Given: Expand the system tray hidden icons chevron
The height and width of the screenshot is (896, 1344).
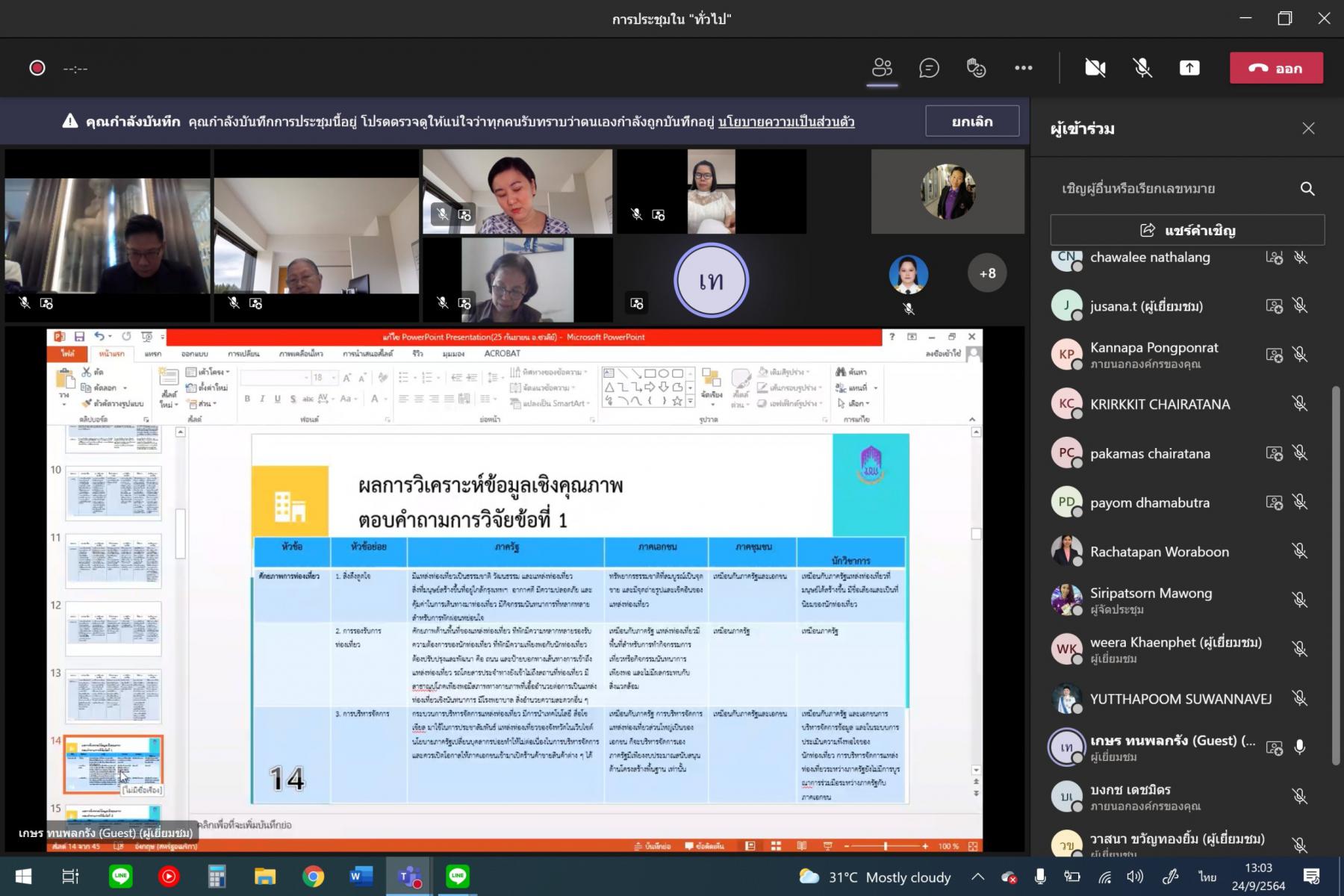Looking at the screenshot, I should [x=977, y=877].
